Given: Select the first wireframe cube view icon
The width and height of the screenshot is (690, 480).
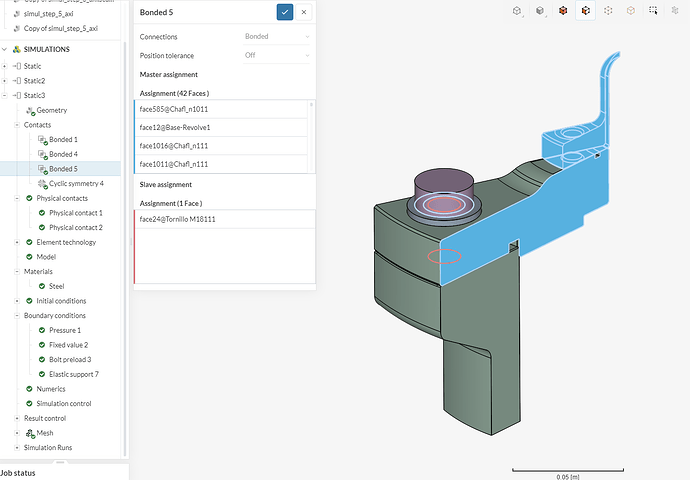Looking at the screenshot, I should point(517,12).
